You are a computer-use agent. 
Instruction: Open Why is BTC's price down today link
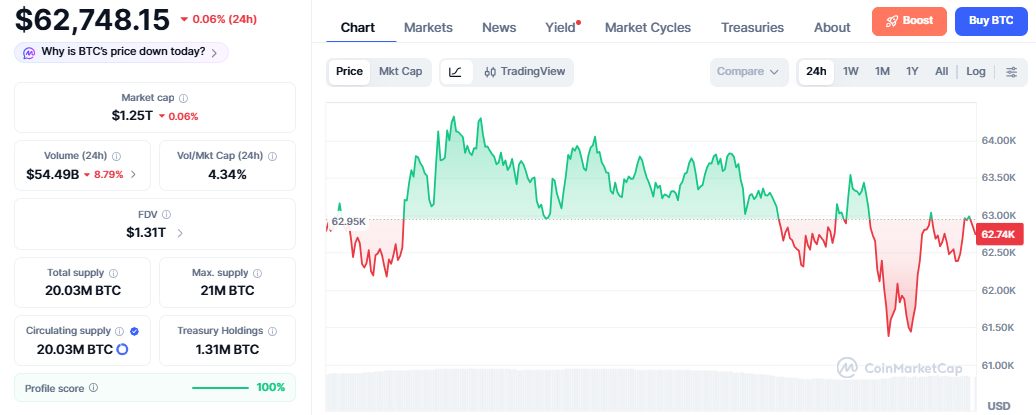(122, 52)
